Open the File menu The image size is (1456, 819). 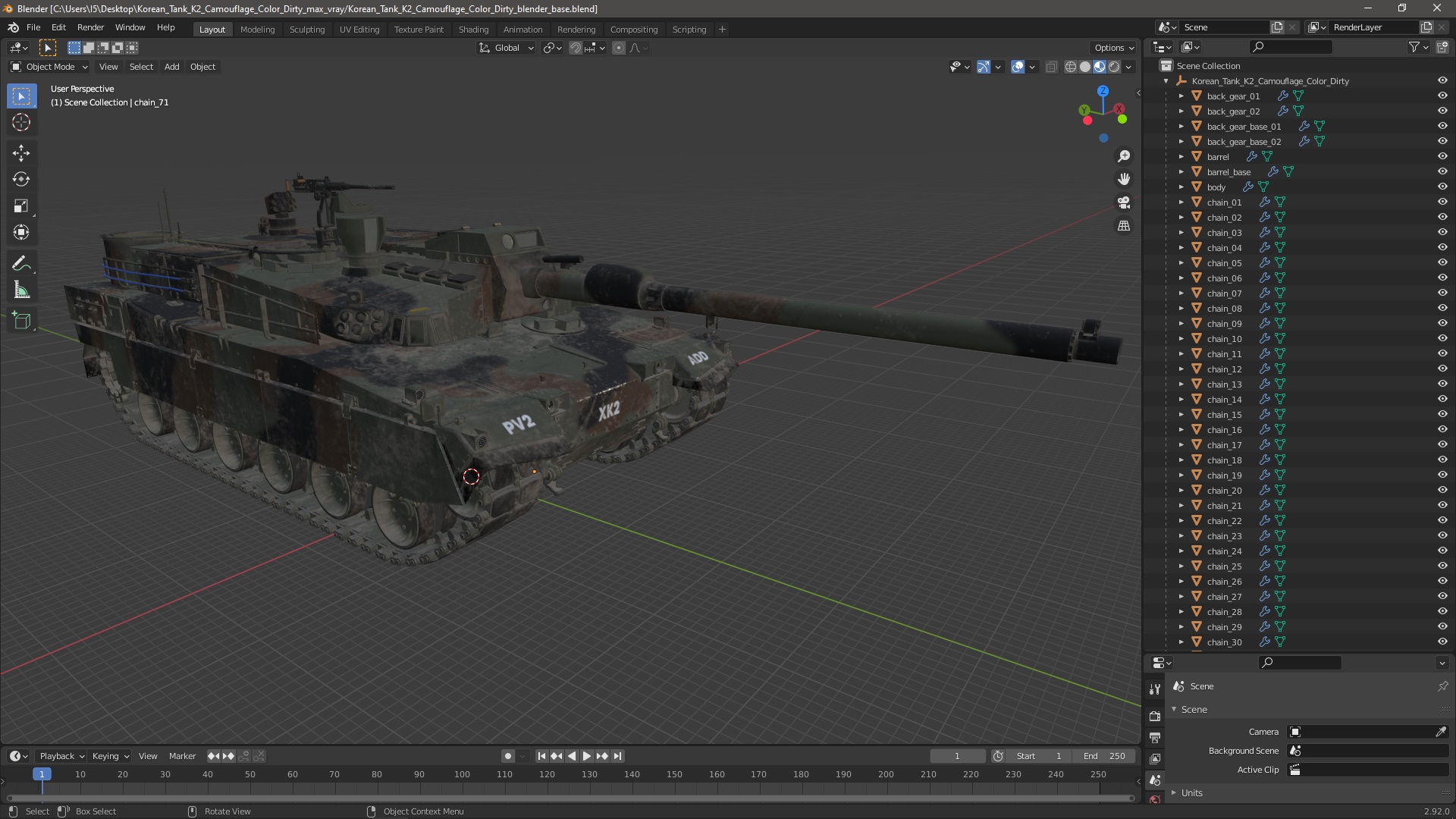[x=33, y=27]
